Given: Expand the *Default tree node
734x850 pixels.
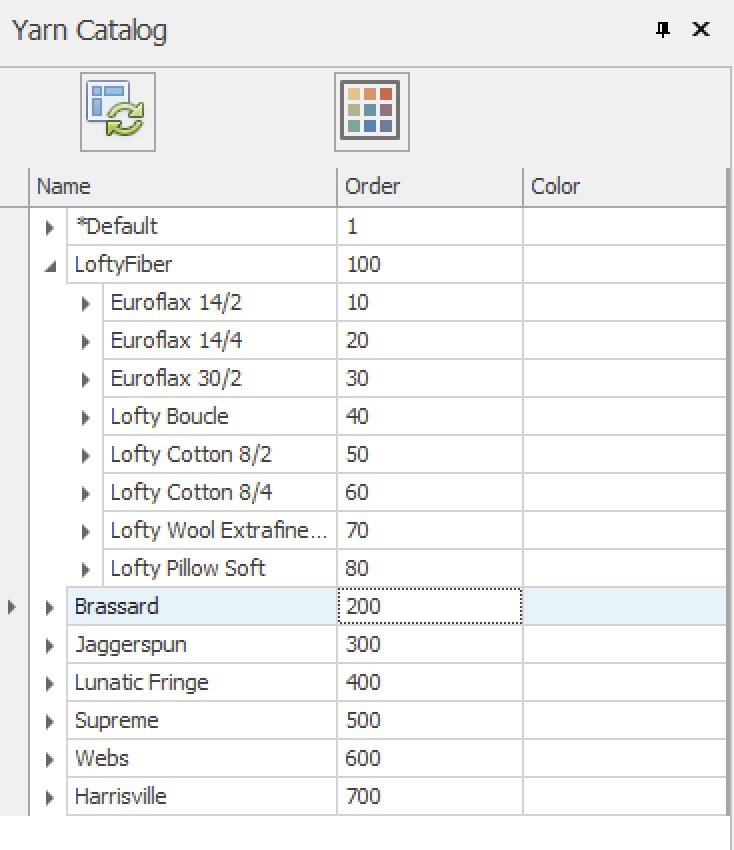Looking at the screenshot, I should (49, 227).
